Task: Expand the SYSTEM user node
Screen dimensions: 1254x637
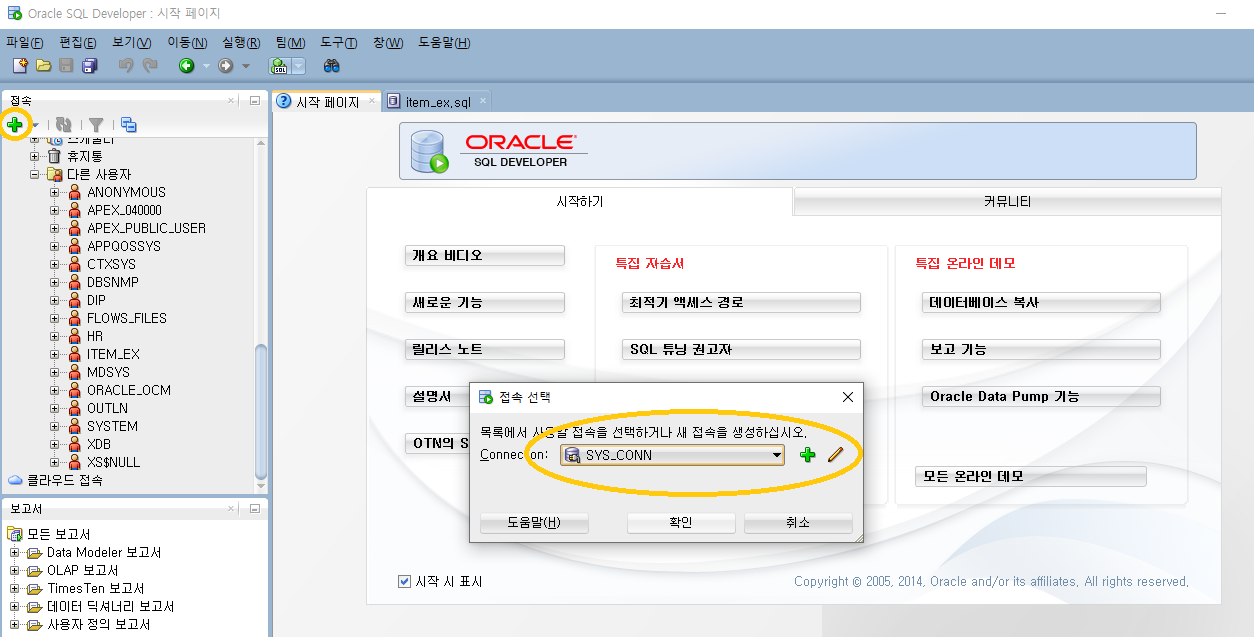Action: pyautogui.click(x=55, y=426)
